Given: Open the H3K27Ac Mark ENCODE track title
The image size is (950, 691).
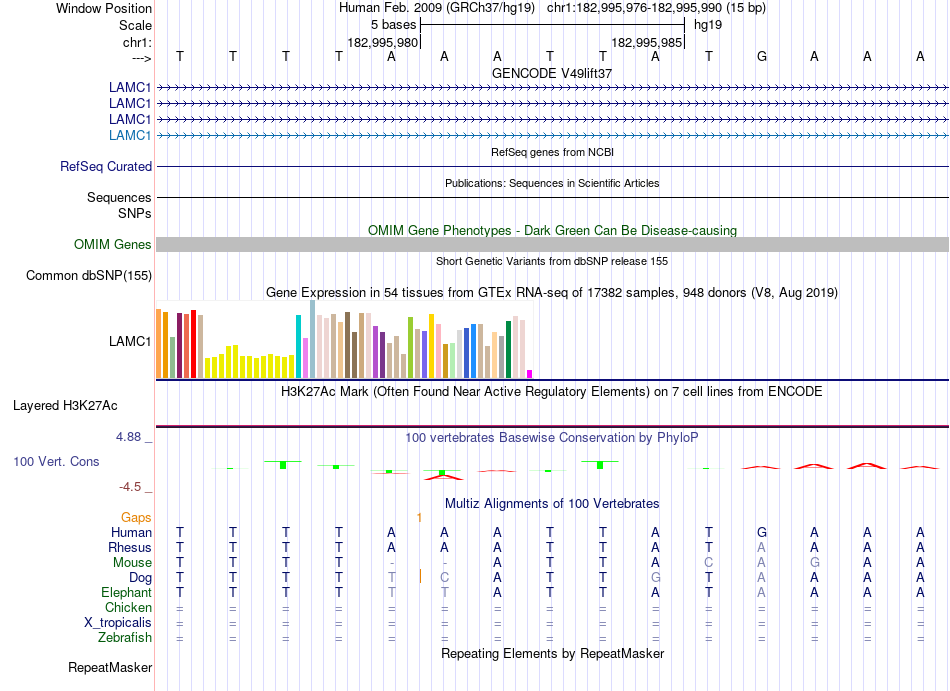Looking at the screenshot, I should tap(552, 391).
